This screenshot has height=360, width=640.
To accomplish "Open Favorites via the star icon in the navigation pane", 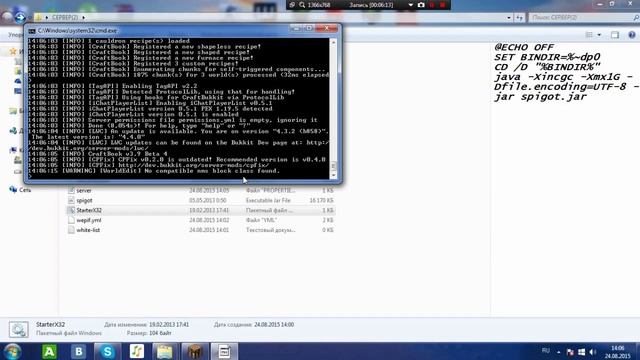I will pos(13,51).
